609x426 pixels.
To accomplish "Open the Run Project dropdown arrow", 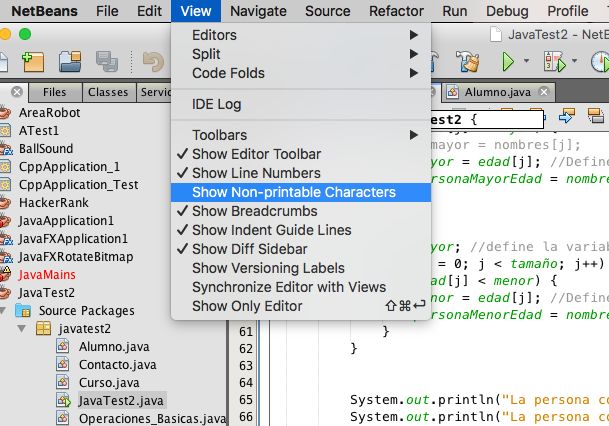I will pos(527,61).
